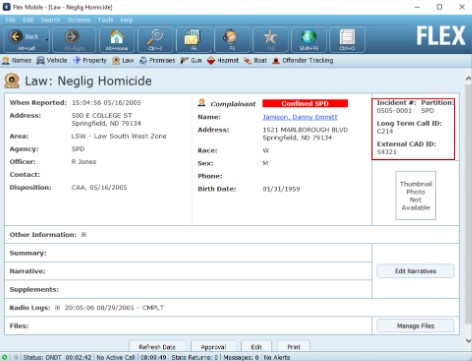Select the Long Term Call ID value C214
472x361 pixels.
[385, 131]
